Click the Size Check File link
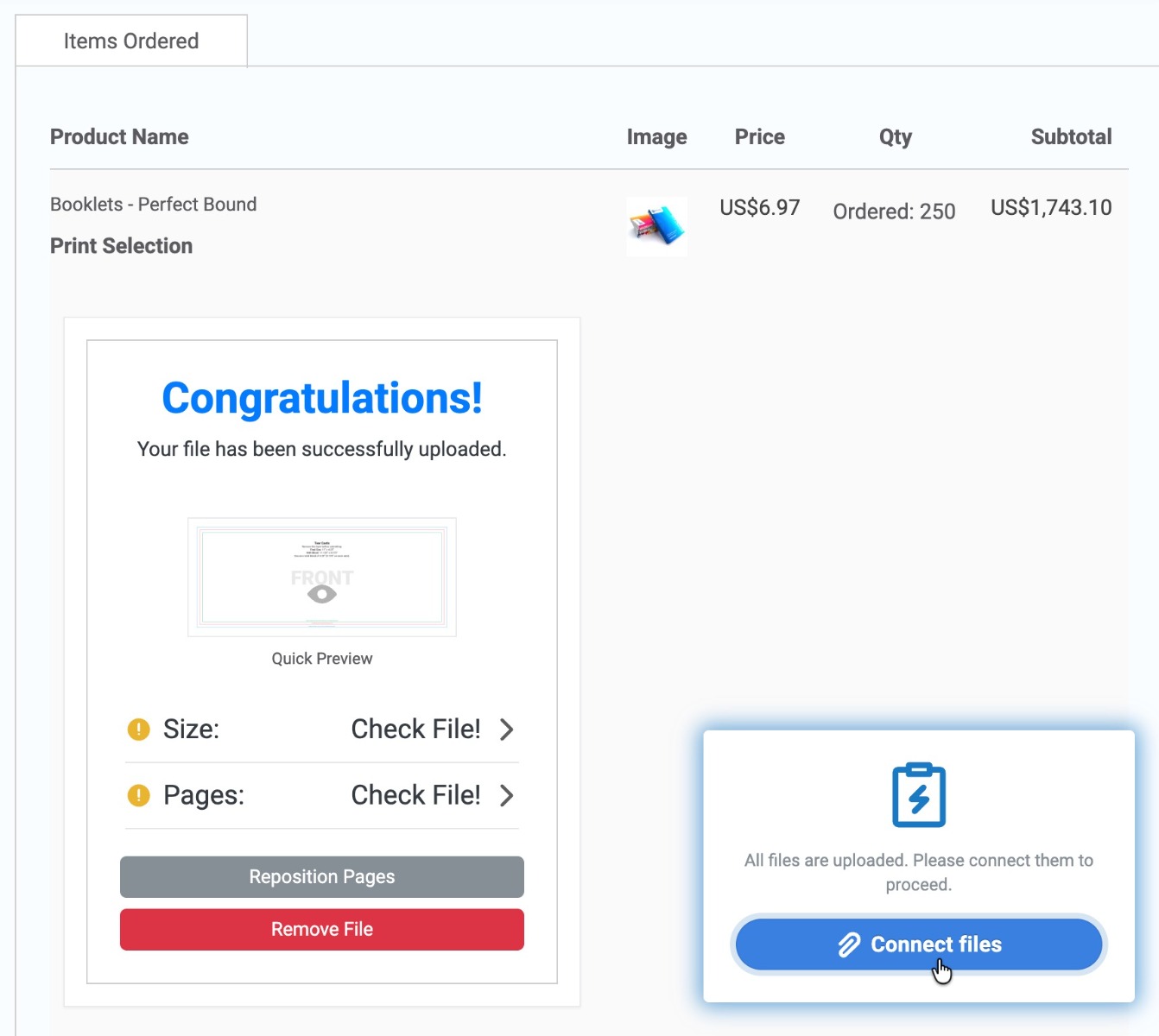The image size is (1159, 1036). tap(415, 730)
